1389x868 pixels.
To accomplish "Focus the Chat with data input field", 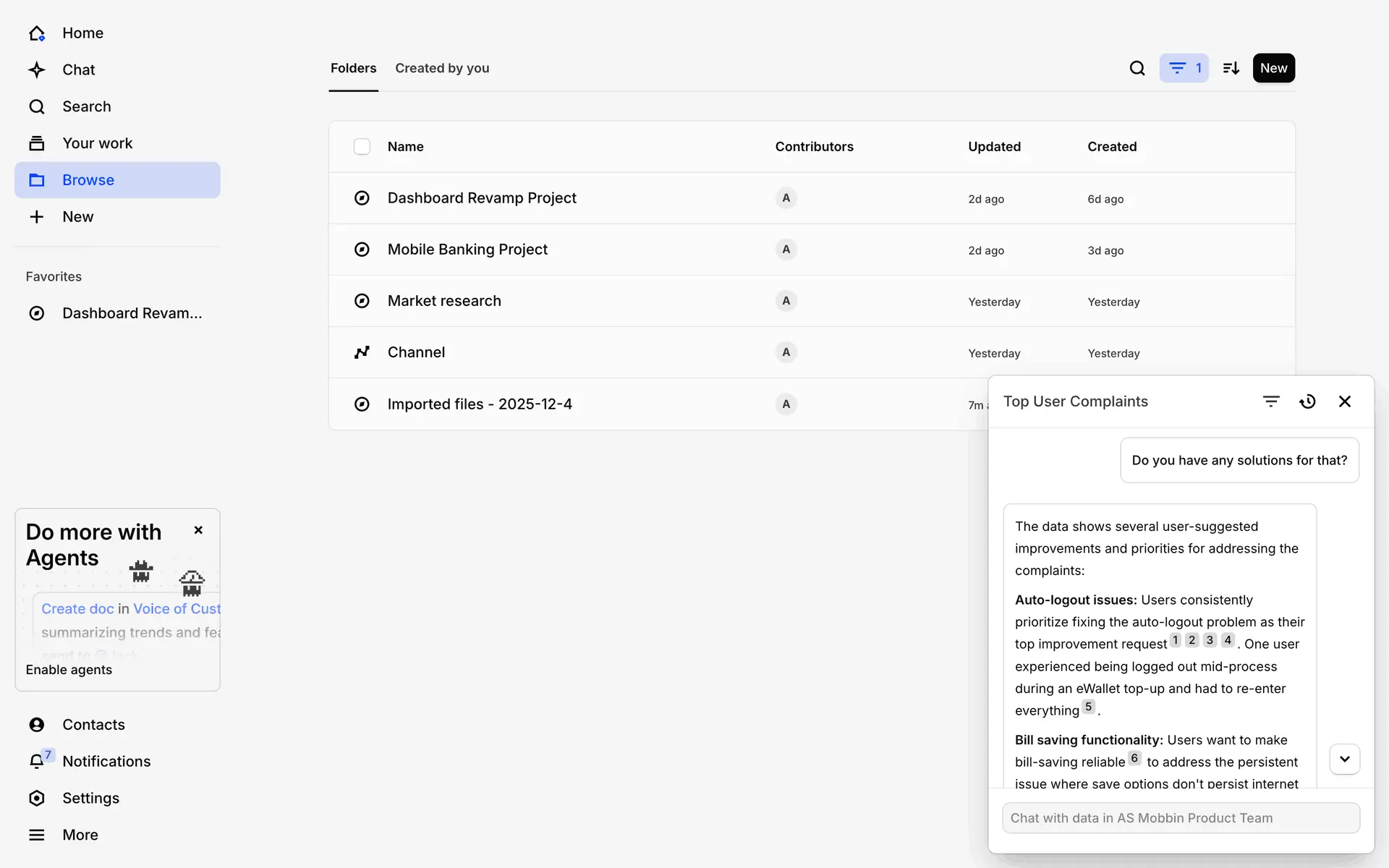I will click(x=1180, y=818).
